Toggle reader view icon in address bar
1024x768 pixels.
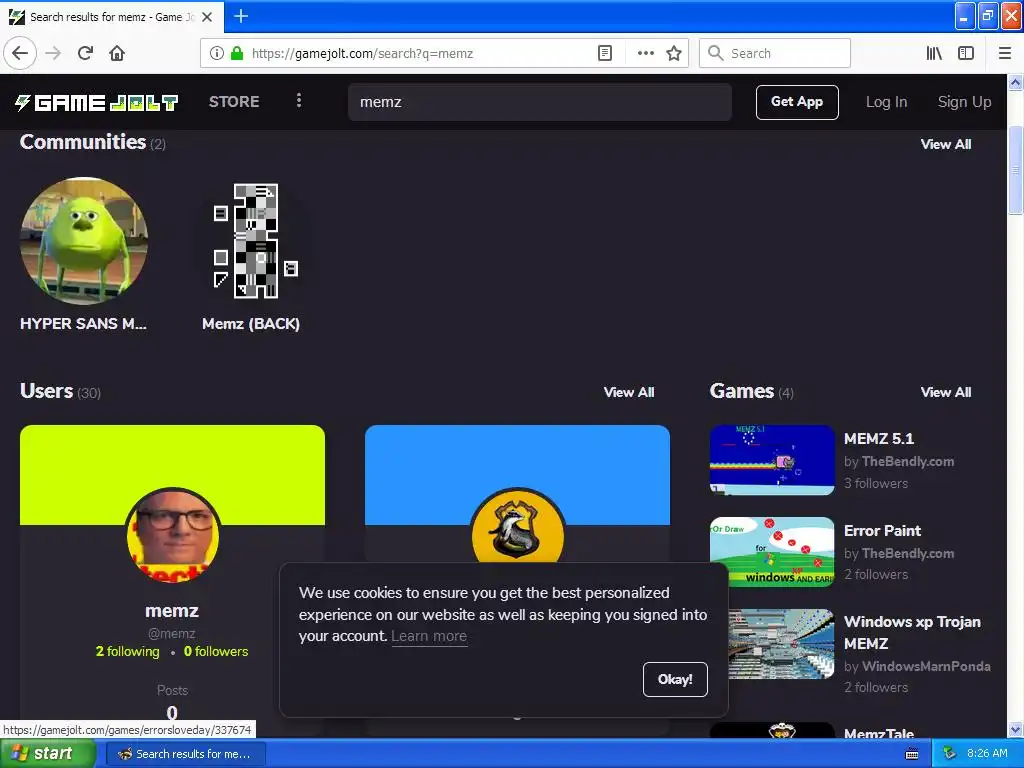tap(605, 53)
